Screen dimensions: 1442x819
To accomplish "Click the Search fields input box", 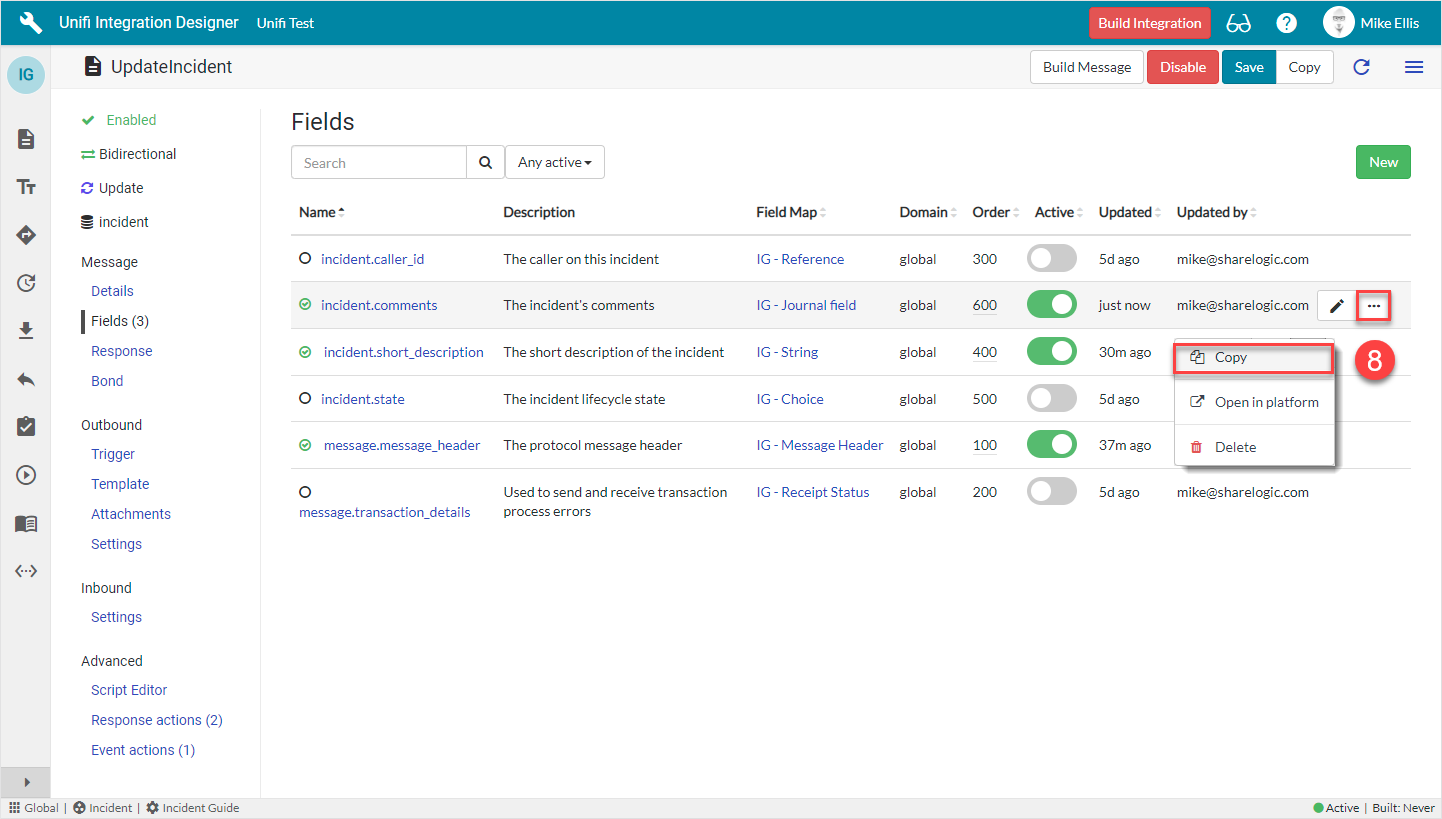I will coord(379,163).
